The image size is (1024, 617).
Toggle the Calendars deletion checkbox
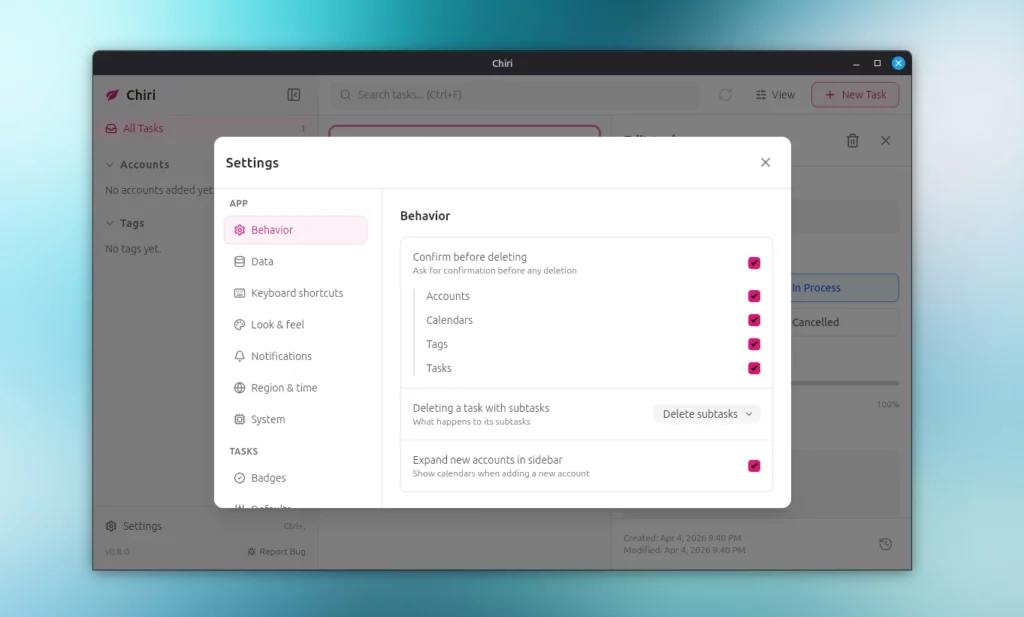coord(754,320)
